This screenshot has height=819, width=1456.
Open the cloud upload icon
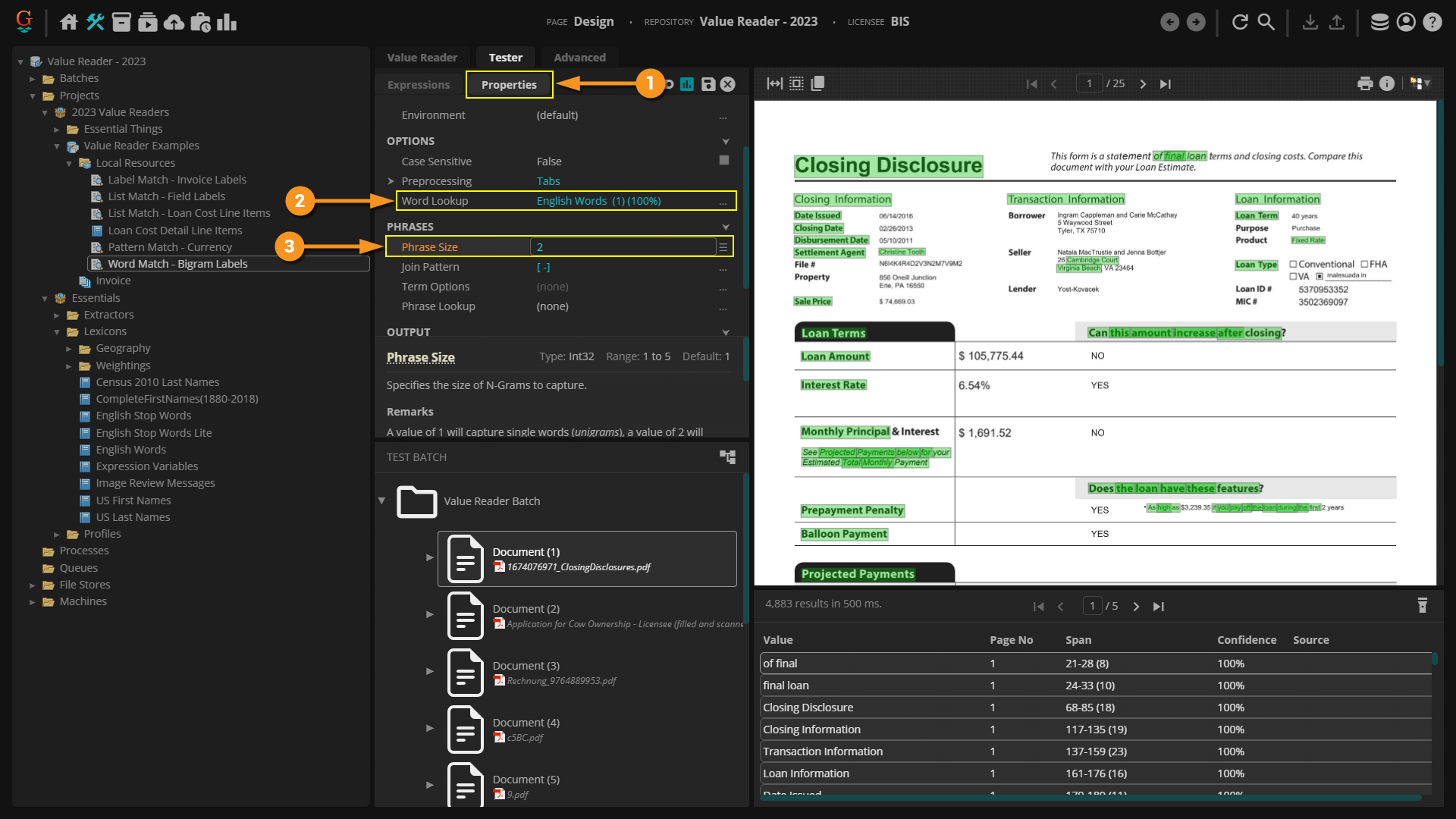pos(174,22)
